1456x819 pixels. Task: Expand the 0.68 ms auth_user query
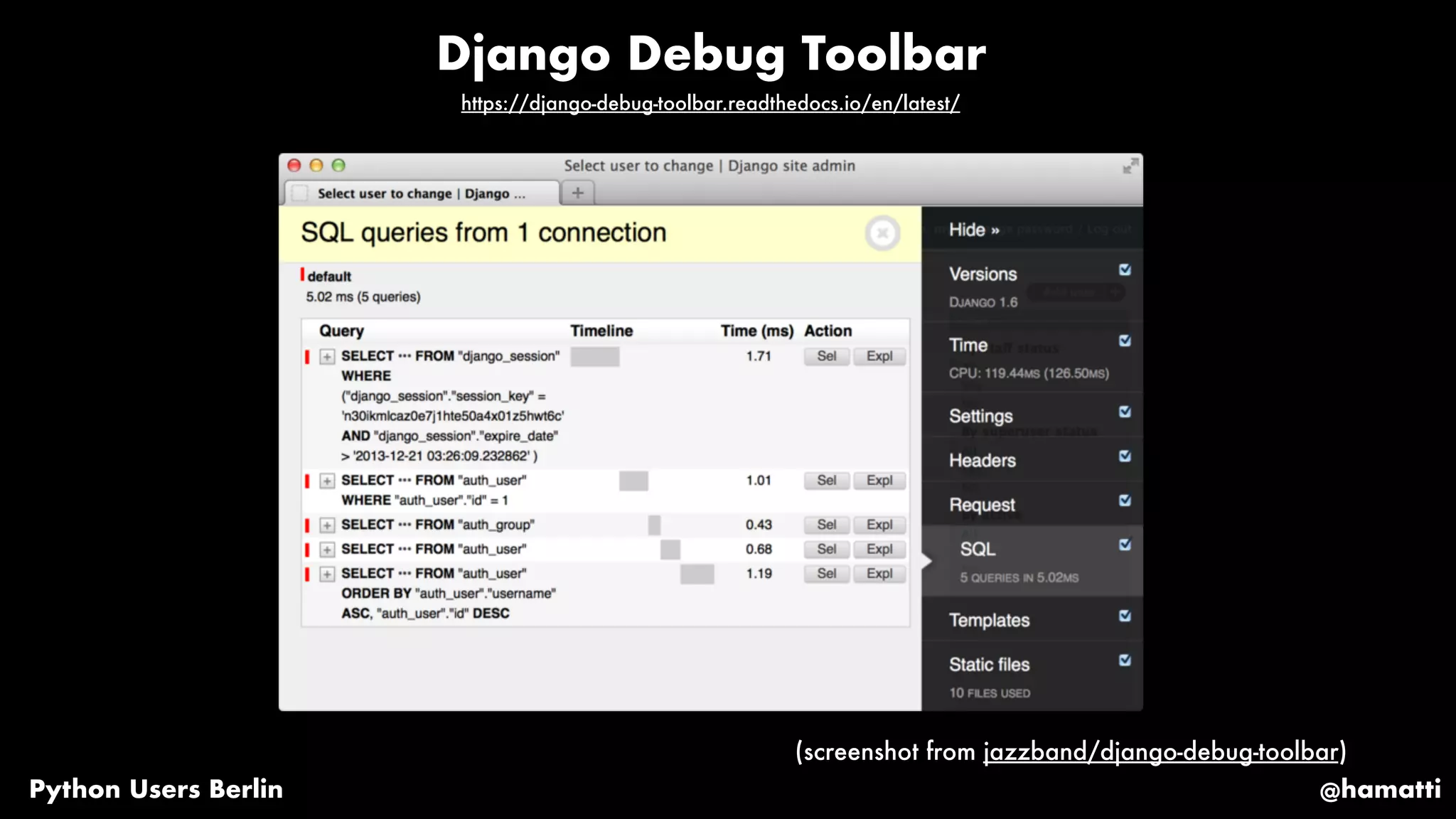327,550
